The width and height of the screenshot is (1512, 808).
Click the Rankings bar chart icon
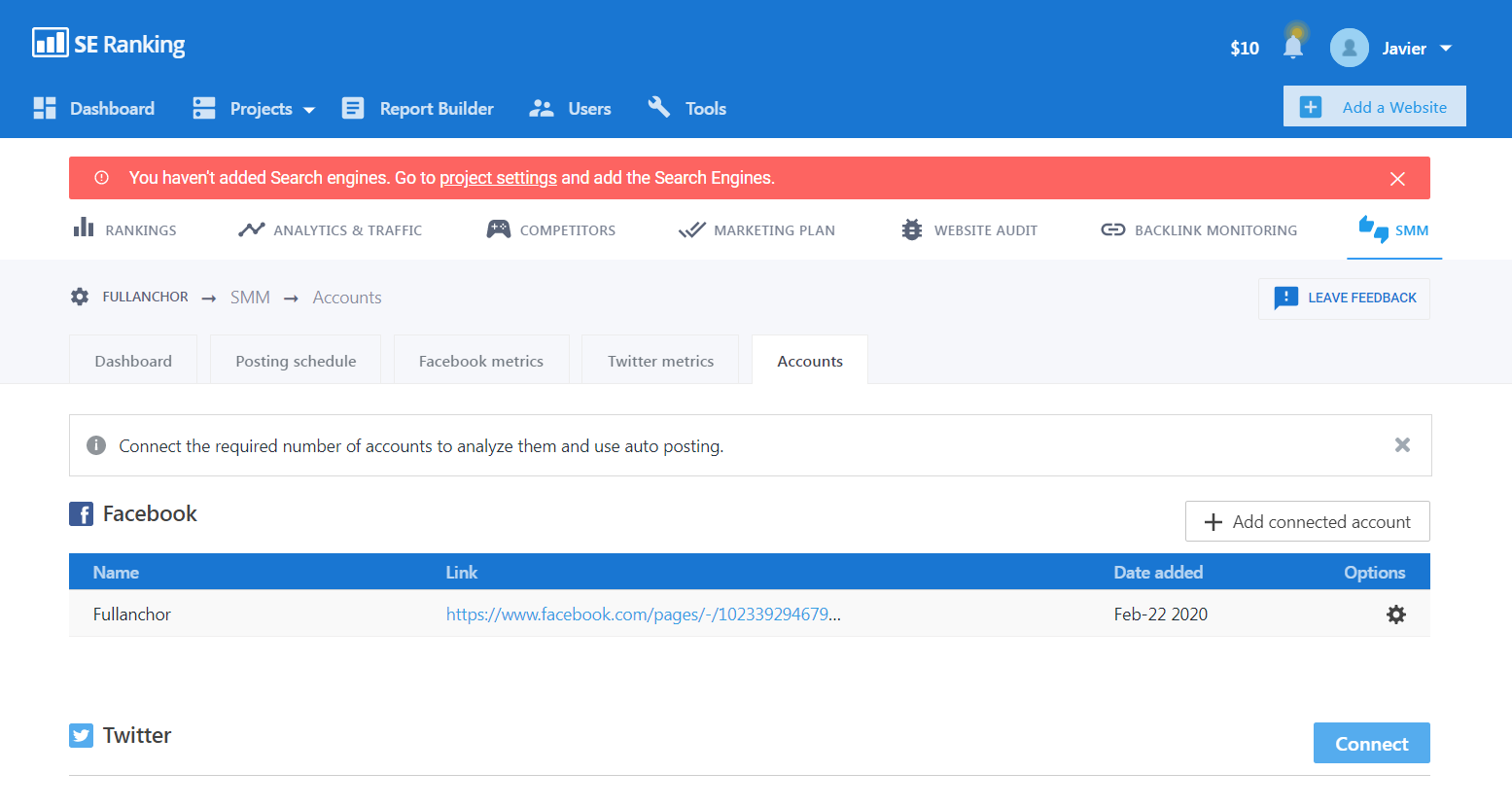pyautogui.click(x=84, y=228)
